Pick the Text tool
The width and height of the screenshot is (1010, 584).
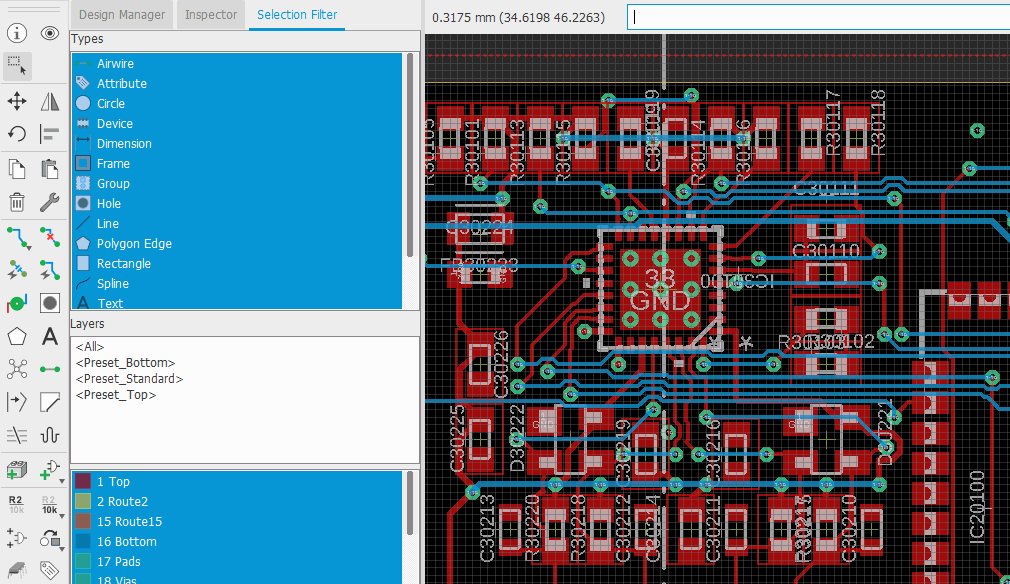tap(50, 336)
